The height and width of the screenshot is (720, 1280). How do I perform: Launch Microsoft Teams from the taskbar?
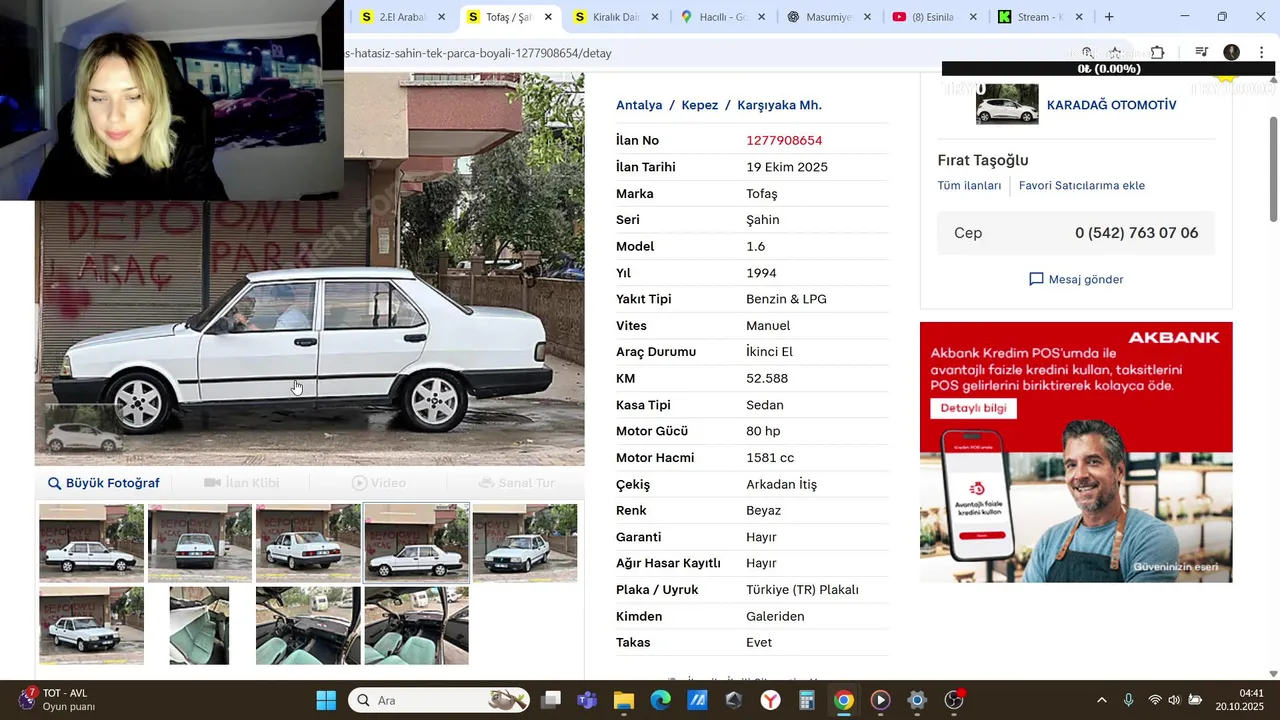[588, 700]
